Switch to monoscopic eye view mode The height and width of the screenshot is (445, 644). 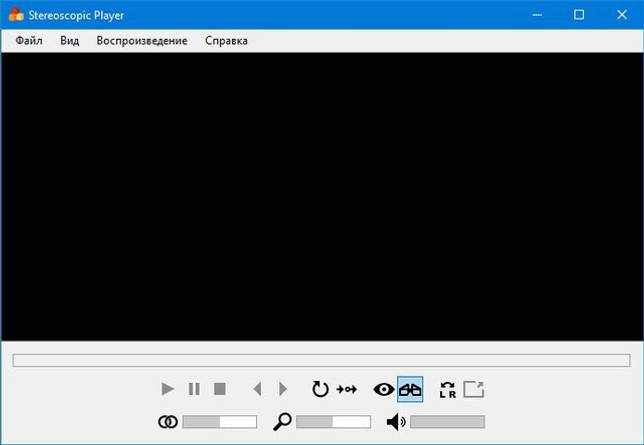click(384, 389)
